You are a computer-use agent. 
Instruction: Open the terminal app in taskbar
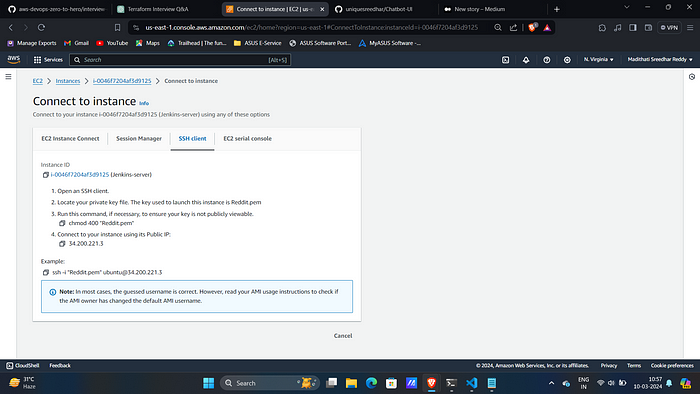point(451,383)
